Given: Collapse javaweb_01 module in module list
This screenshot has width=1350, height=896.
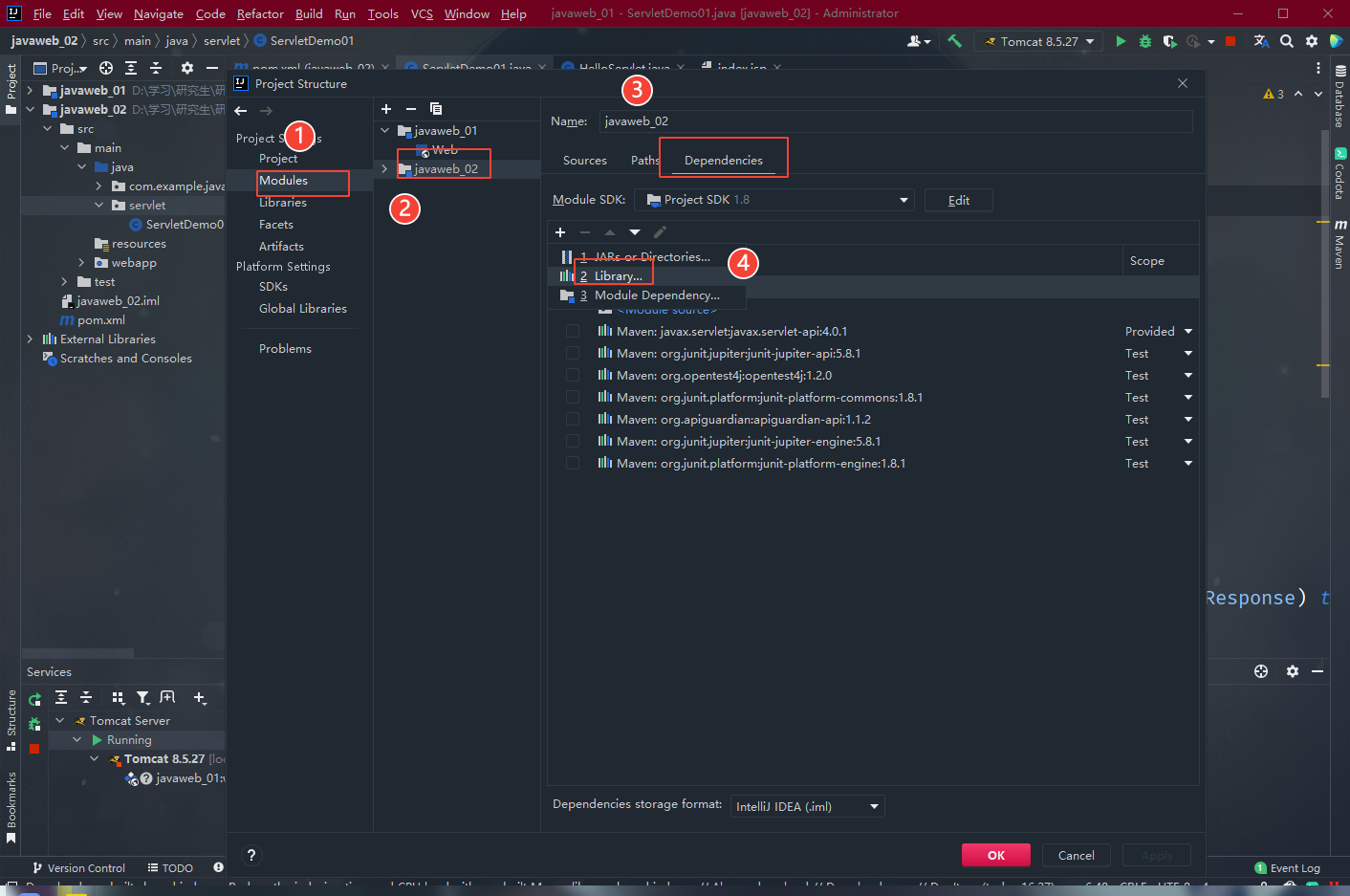Looking at the screenshot, I should click(x=385, y=130).
